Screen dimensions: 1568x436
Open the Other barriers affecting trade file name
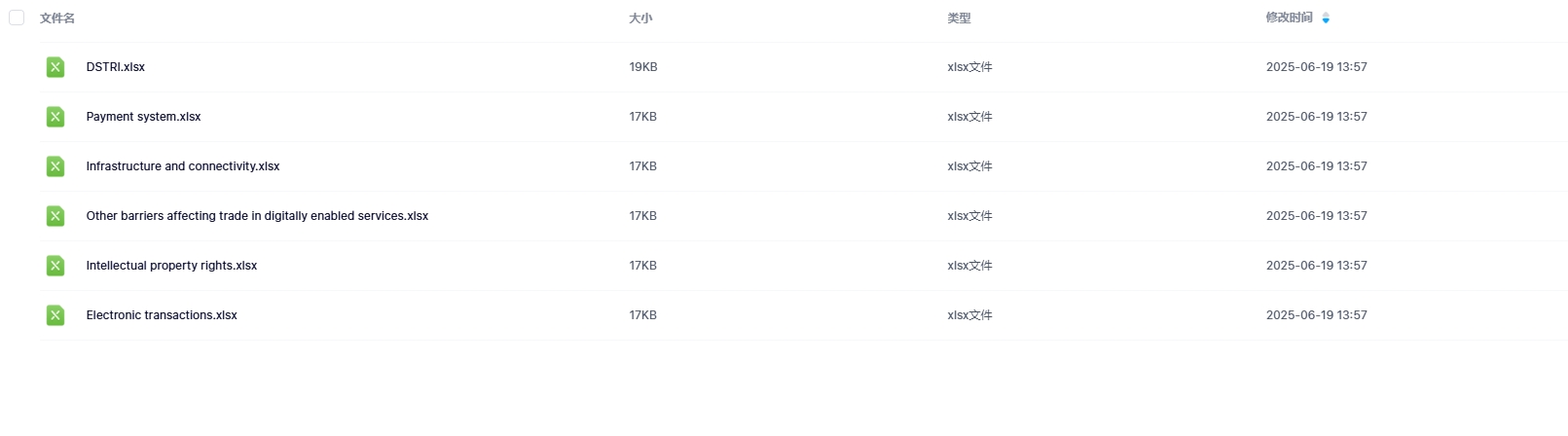[x=257, y=216]
